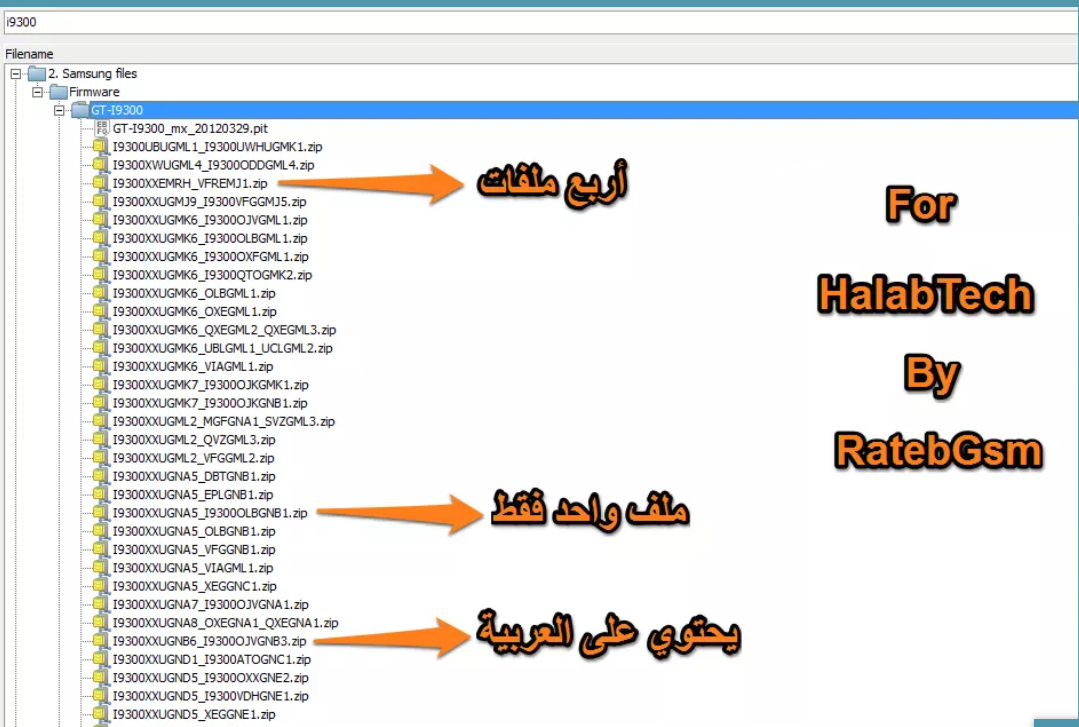Select I9300XXUGMK6_UBLGML1_UCLGML2.zip file name

point(223,348)
